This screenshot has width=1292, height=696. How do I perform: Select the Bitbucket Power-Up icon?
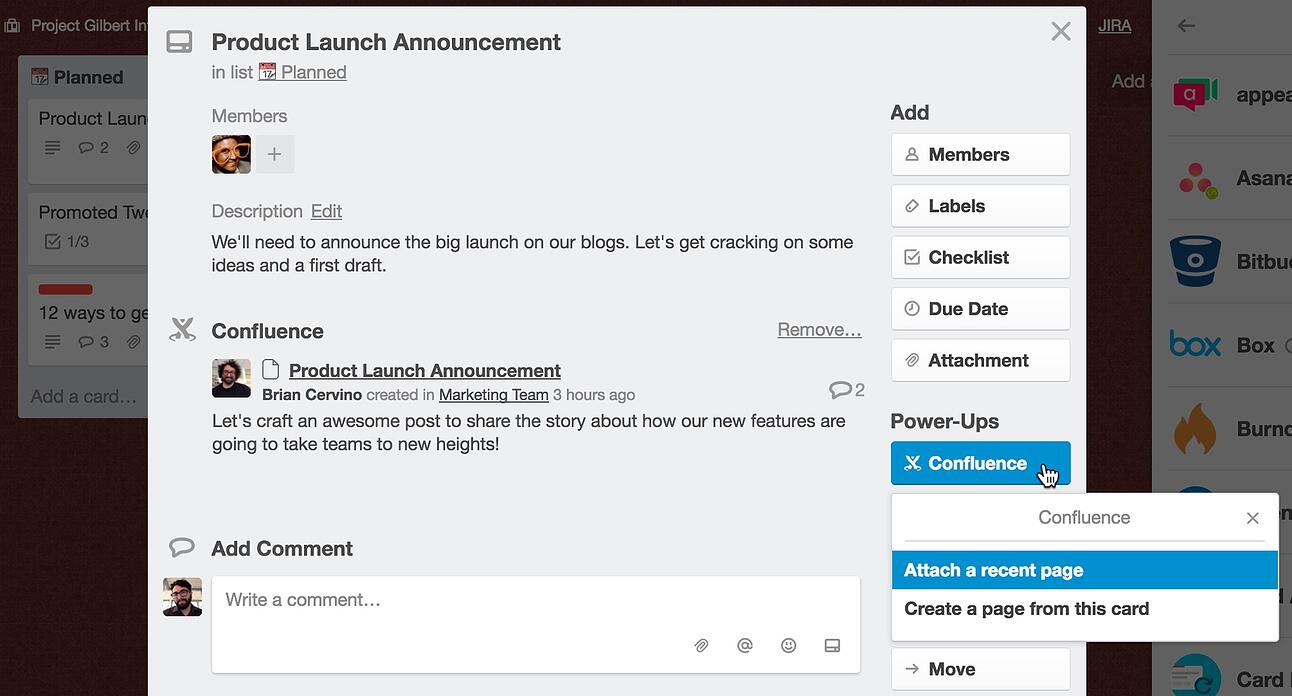(1195, 262)
